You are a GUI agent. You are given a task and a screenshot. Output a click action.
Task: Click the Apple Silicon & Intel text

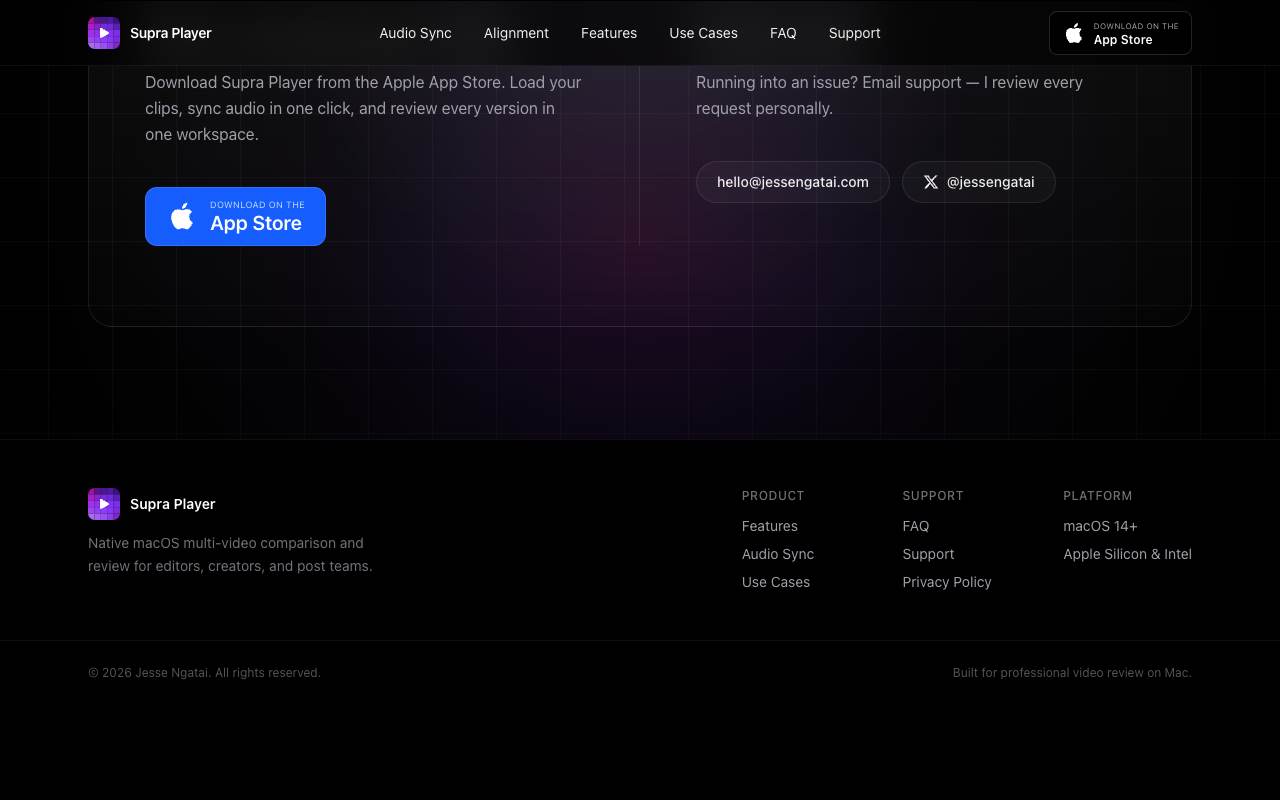coord(1127,554)
